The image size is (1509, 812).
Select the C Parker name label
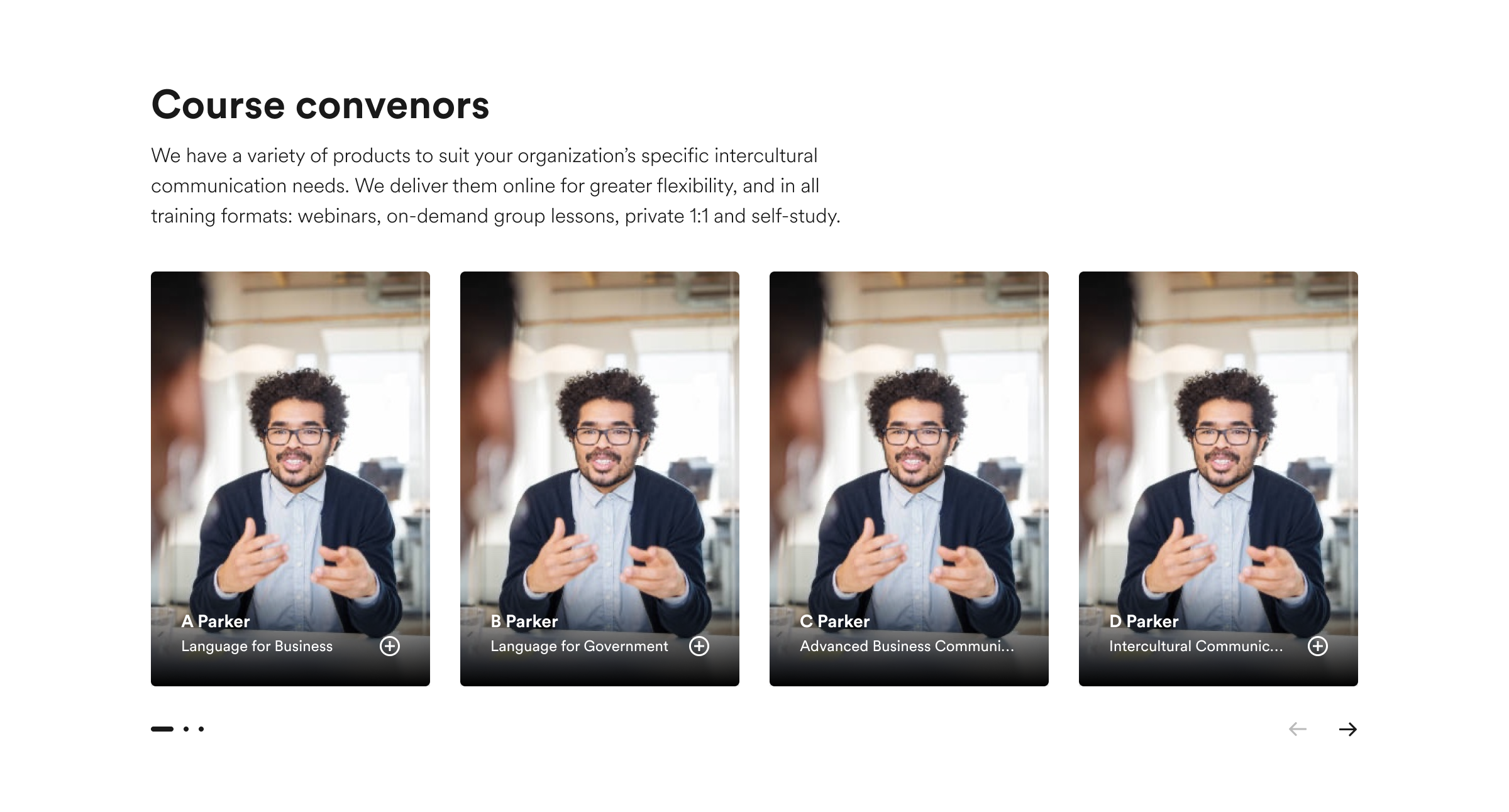[835, 622]
